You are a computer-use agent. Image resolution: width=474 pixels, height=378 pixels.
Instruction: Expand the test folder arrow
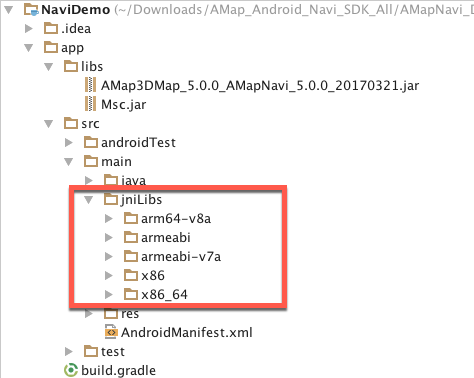point(69,351)
